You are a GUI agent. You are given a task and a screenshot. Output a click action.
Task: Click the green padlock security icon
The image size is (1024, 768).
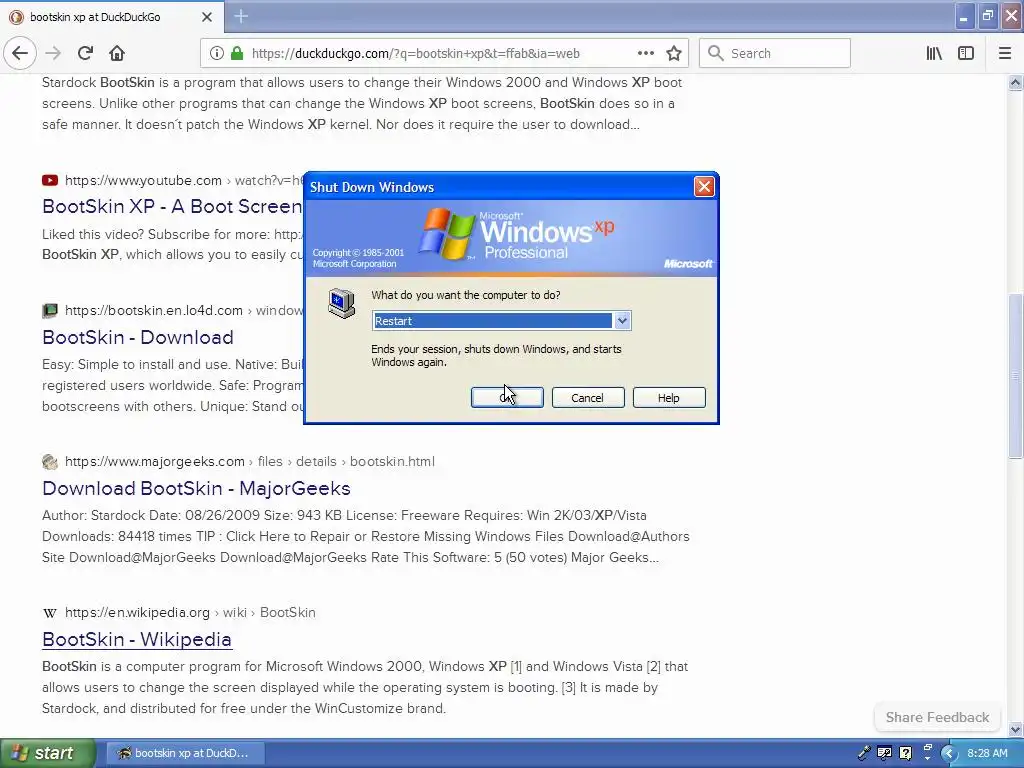pyautogui.click(x=237, y=54)
